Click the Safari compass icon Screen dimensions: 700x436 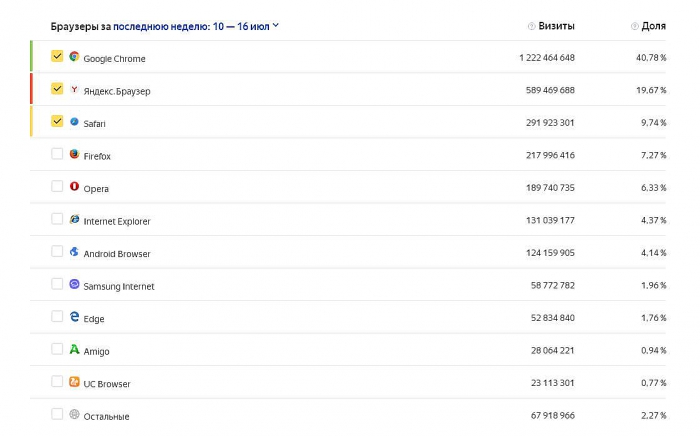(x=74, y=122)
